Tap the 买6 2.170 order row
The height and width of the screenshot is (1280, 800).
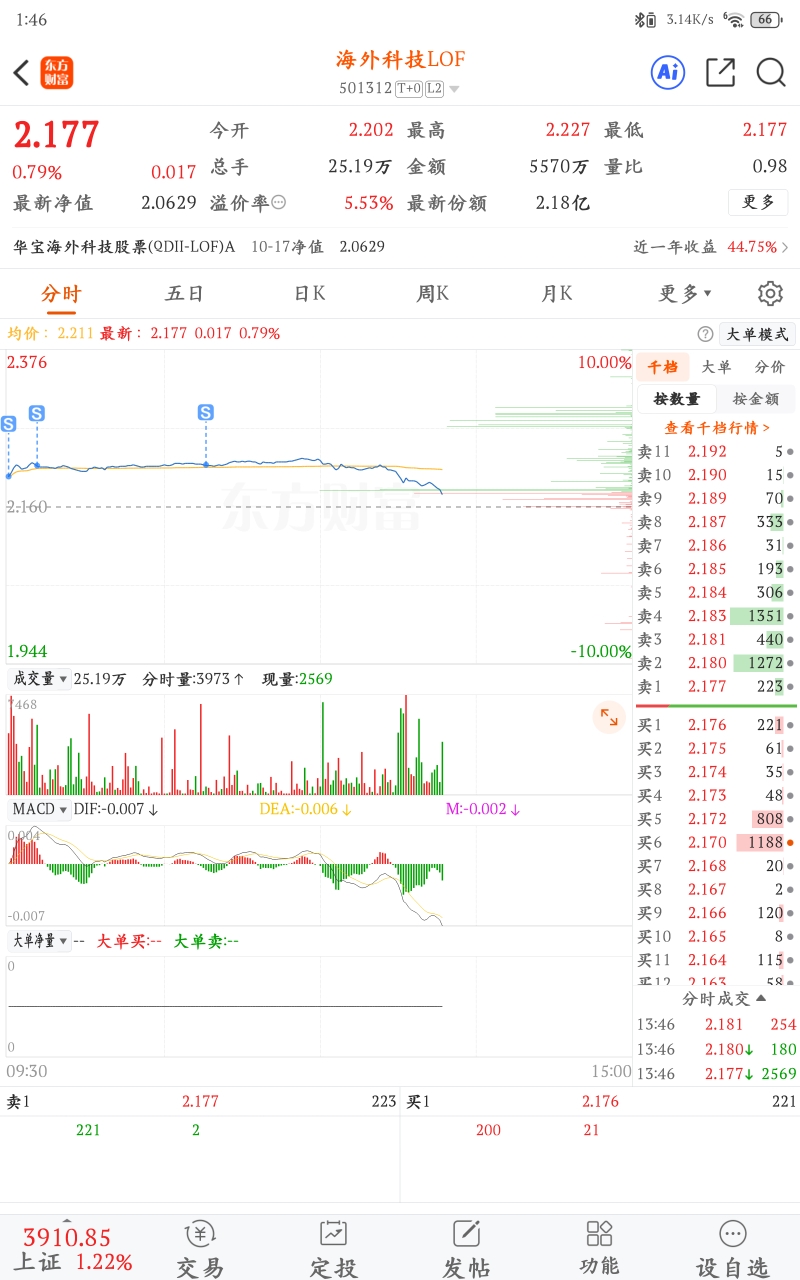[x=716, y=843]
